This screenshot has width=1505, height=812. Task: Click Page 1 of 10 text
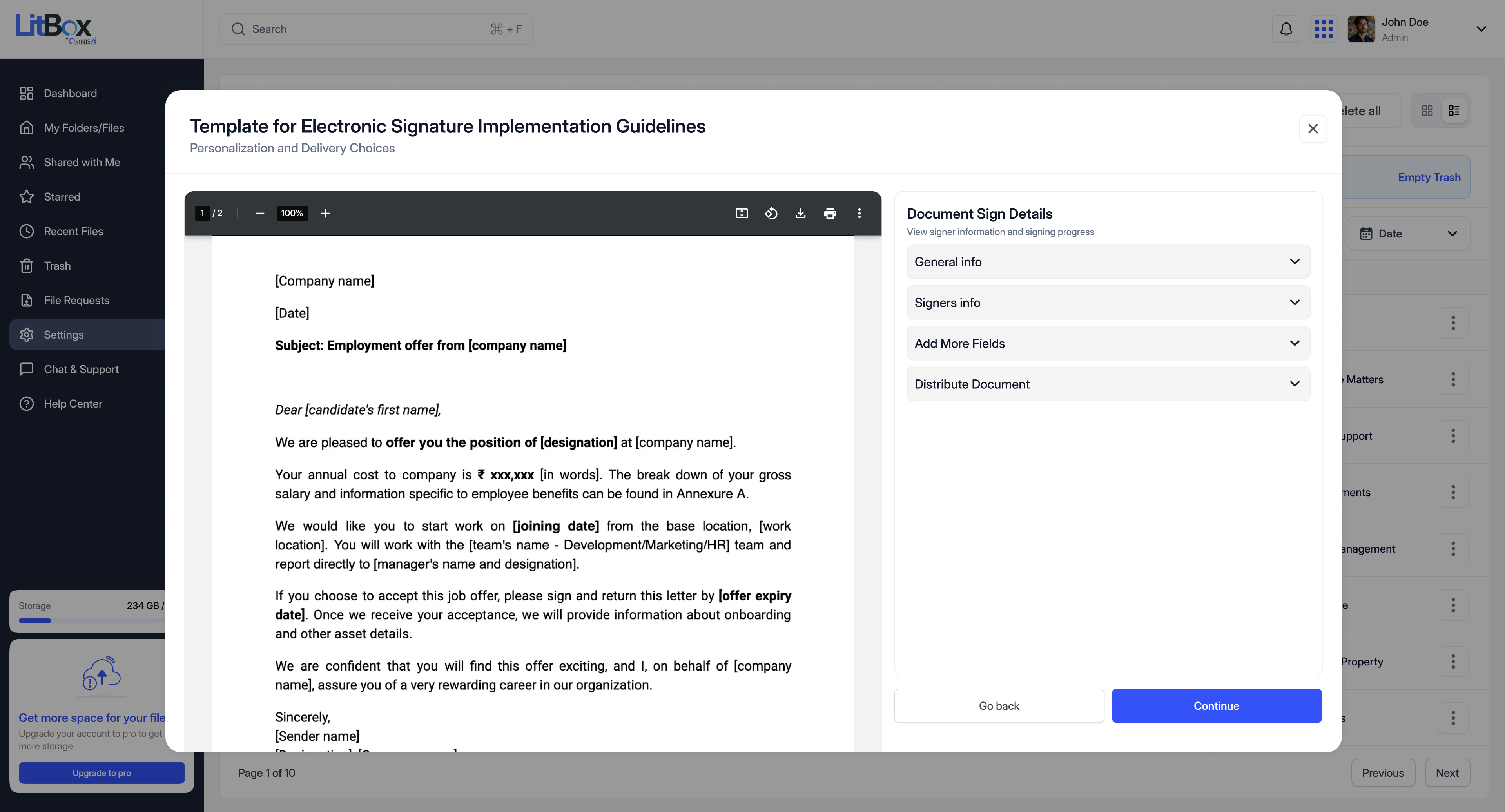click(267, 773)
